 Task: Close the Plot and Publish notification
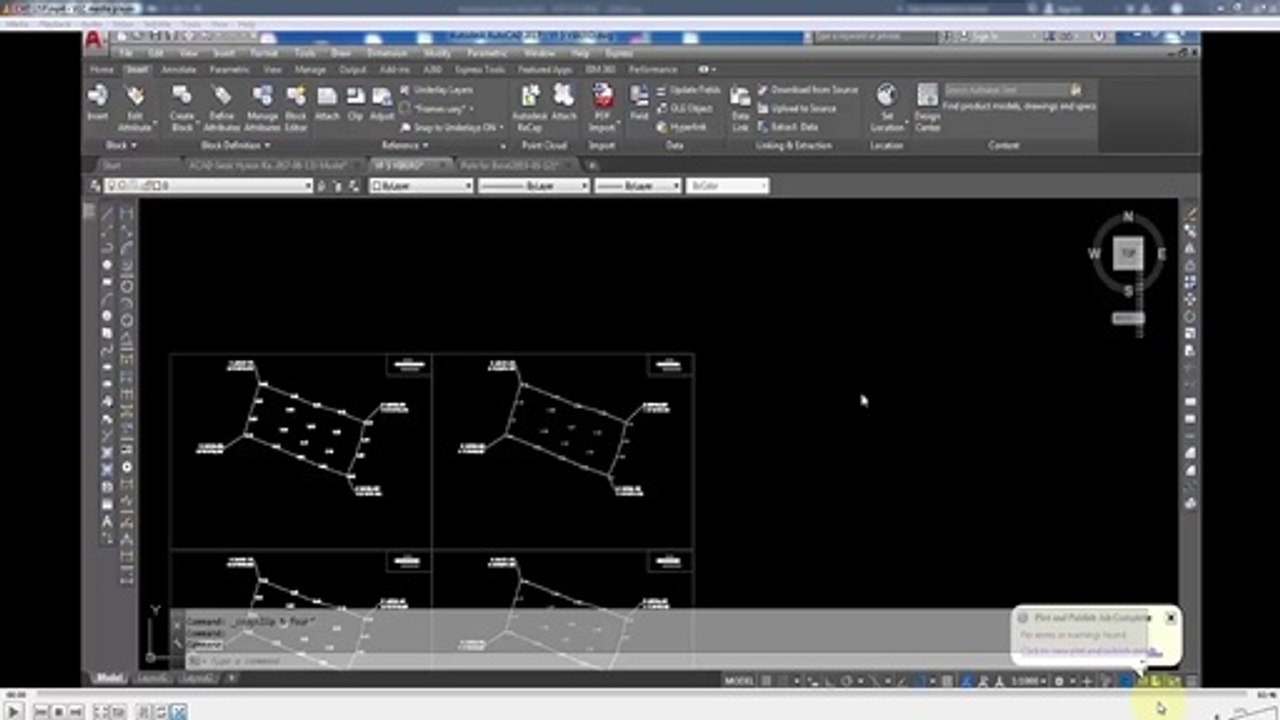click(1171, 618)
